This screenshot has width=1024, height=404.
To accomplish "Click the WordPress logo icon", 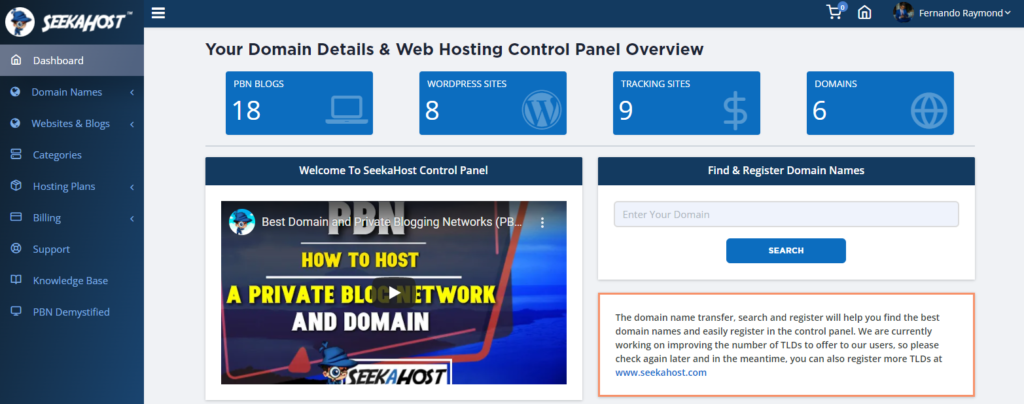I will pos(541,110).
